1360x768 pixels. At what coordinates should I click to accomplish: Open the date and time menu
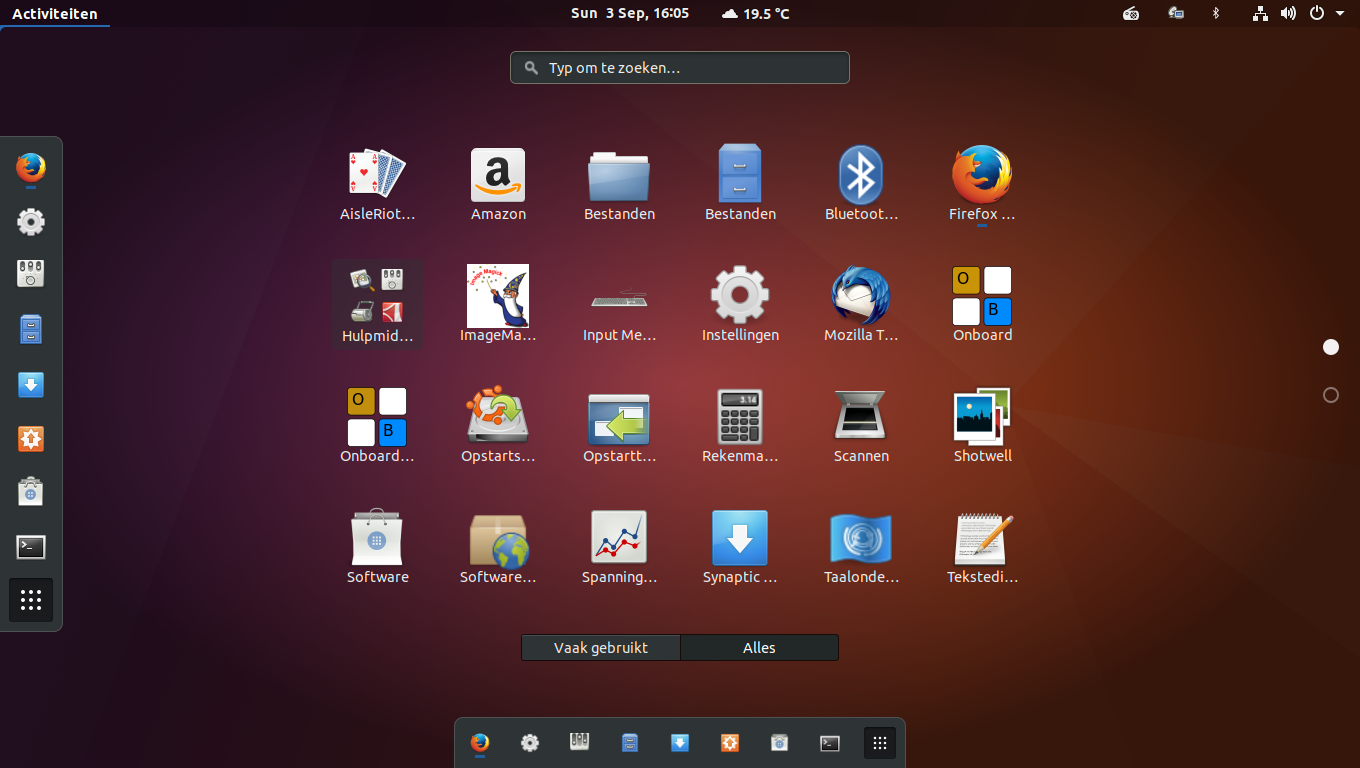630,13
